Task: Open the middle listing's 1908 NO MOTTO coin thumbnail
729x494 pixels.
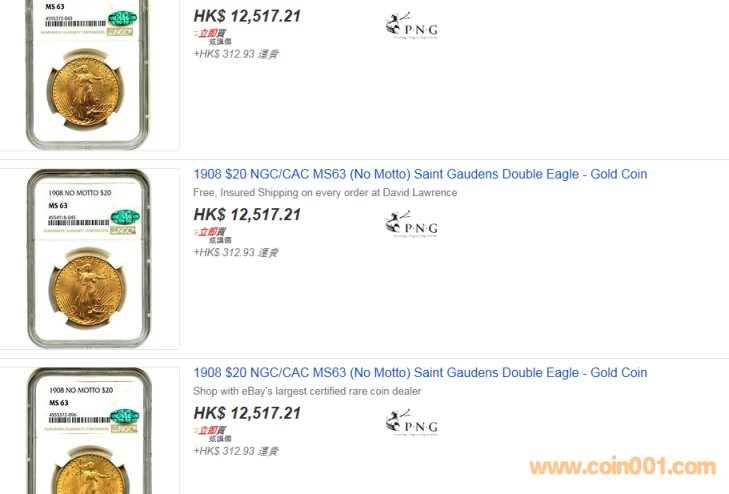Action: coord(89,258)
